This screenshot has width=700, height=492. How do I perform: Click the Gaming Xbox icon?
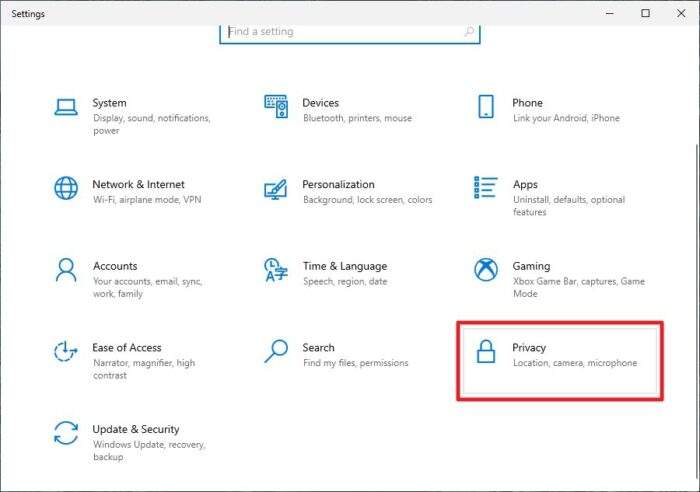486,270
